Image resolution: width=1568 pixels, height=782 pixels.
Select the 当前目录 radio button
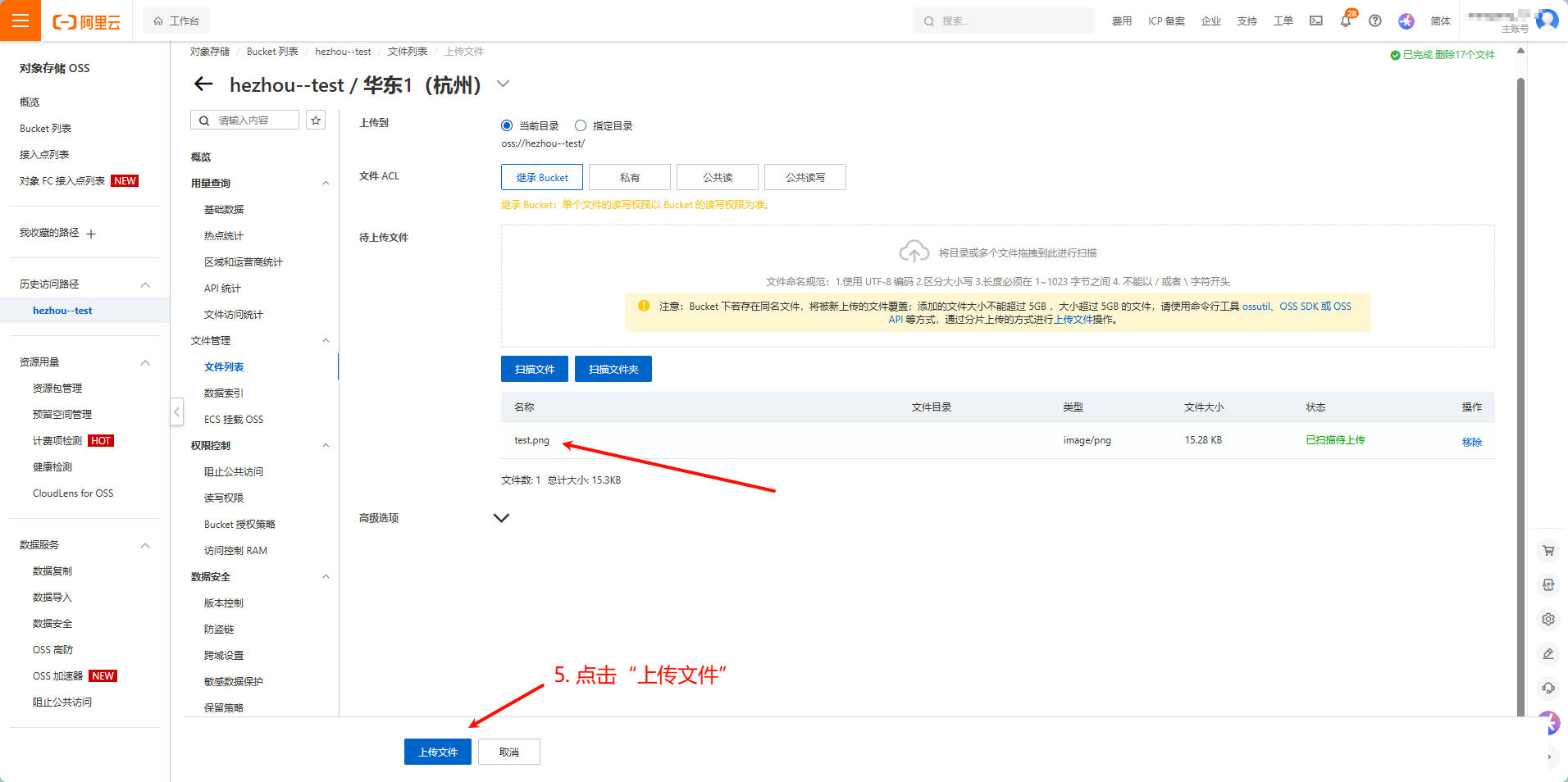point(507,125)
